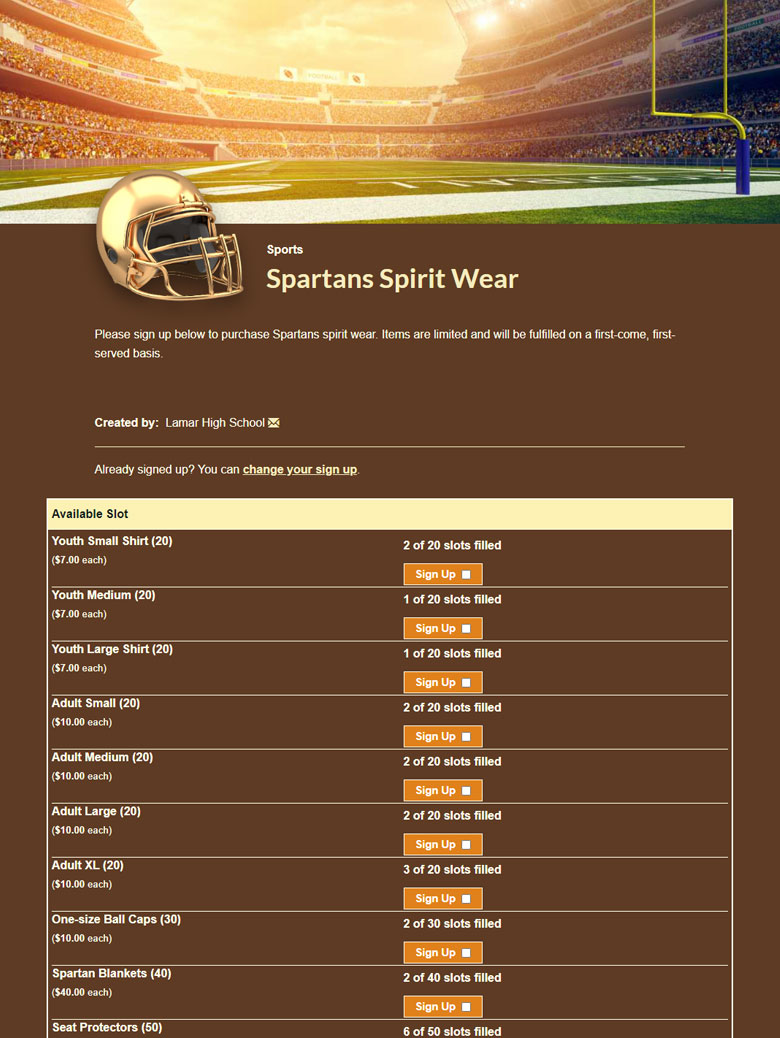Image resolution: width=780 pixels, height=1038 pixels.
Task: Check the Adult XL Sign Up box
Action: click(466, 899)
